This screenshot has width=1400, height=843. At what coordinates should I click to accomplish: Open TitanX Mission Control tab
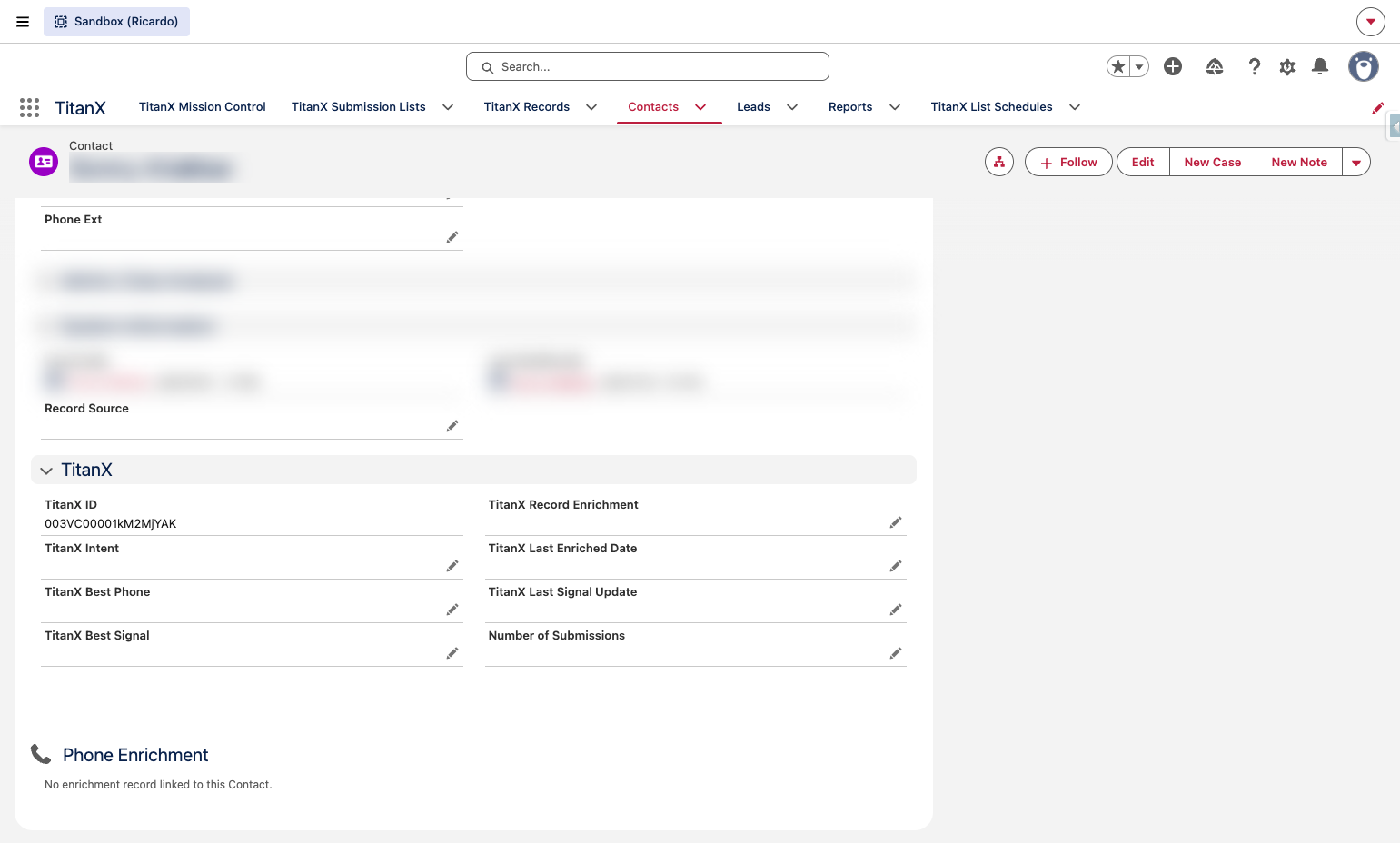pos(203,107)
